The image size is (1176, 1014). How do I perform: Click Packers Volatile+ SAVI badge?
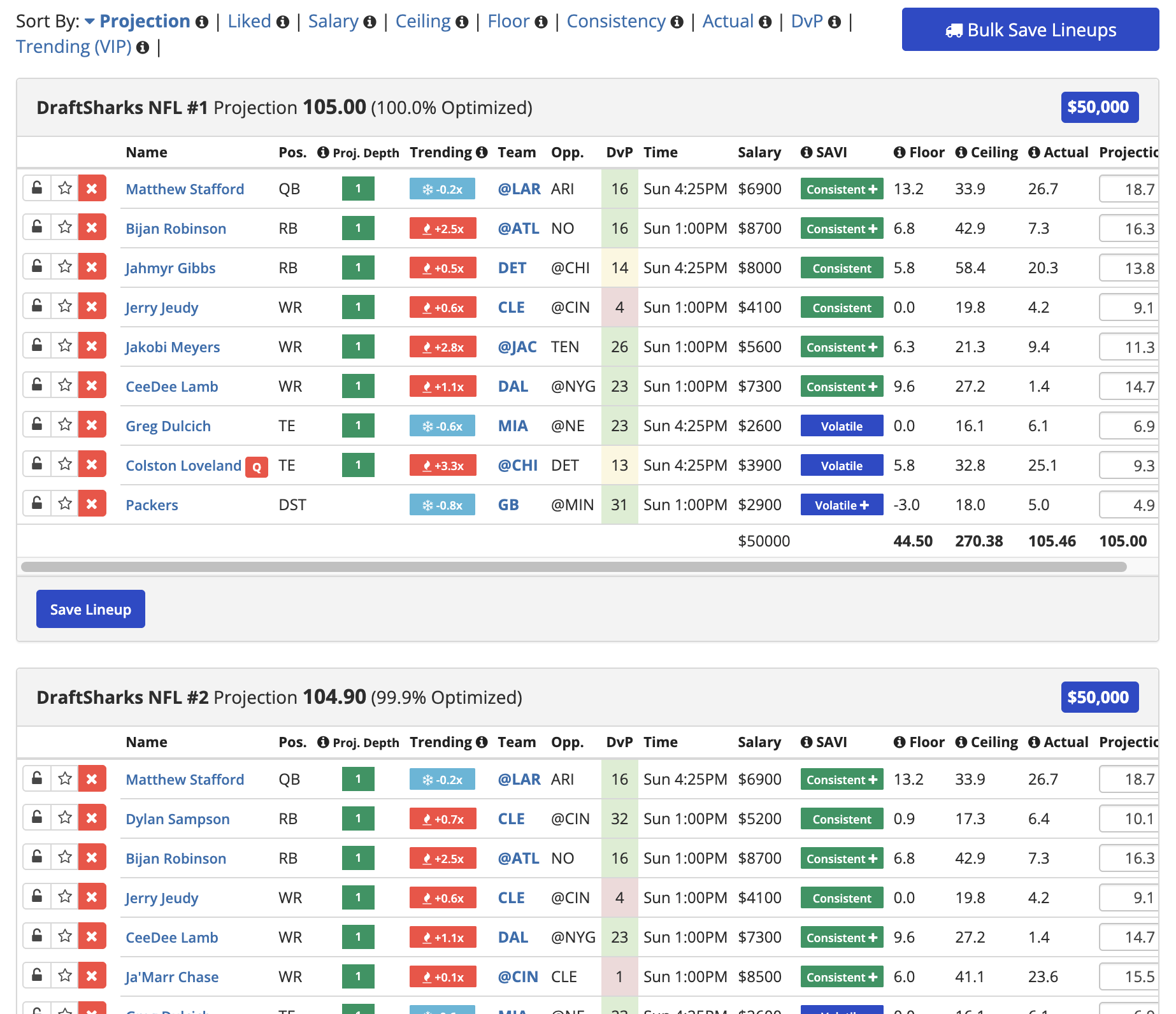click(842, 505)
